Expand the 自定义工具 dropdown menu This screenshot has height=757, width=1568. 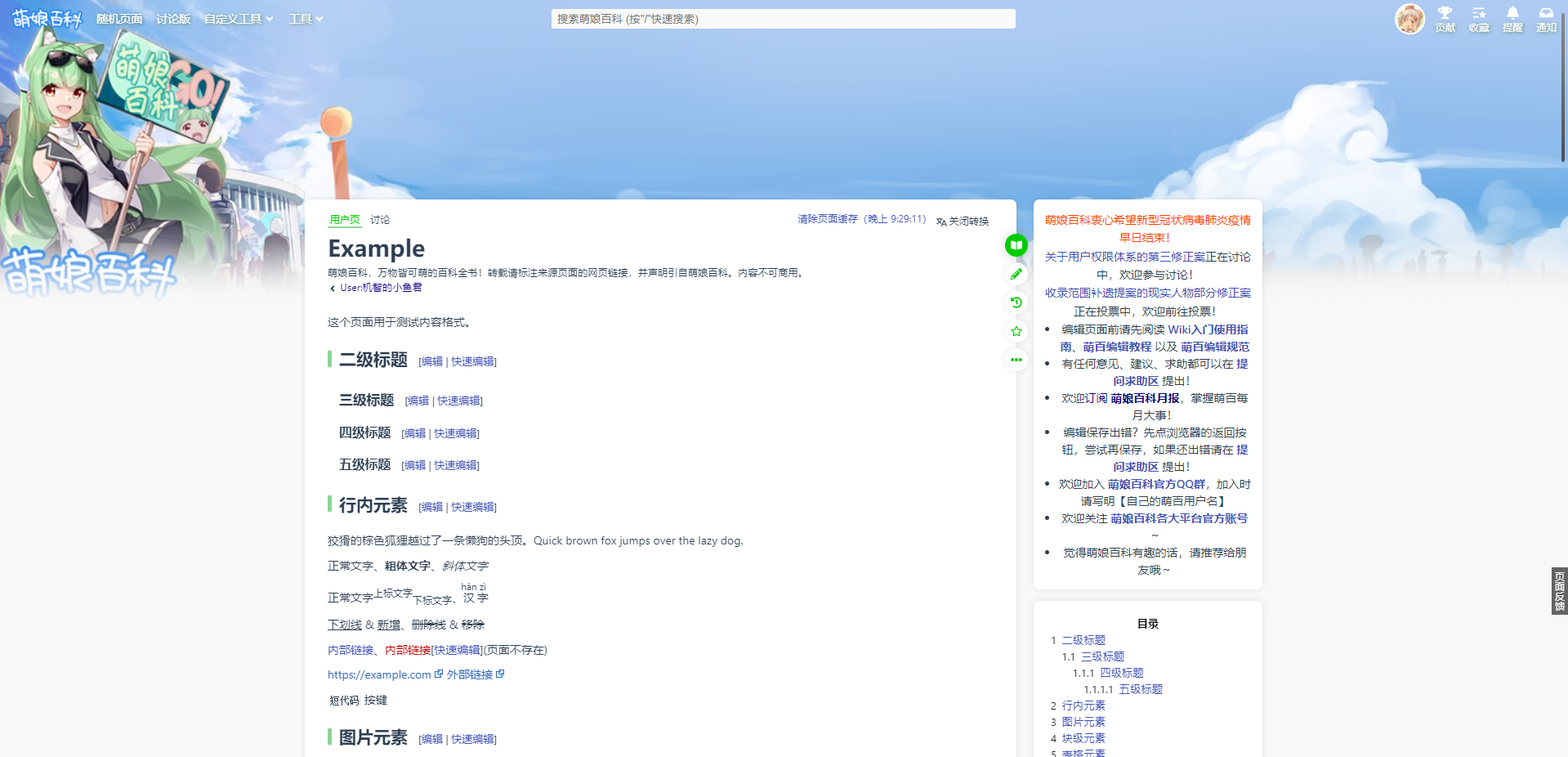tap(239, 19)
